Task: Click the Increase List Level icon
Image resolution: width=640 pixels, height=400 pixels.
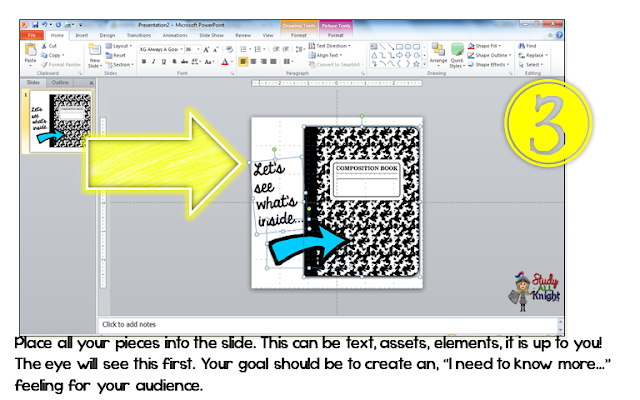Action: (x=286, y=49)
